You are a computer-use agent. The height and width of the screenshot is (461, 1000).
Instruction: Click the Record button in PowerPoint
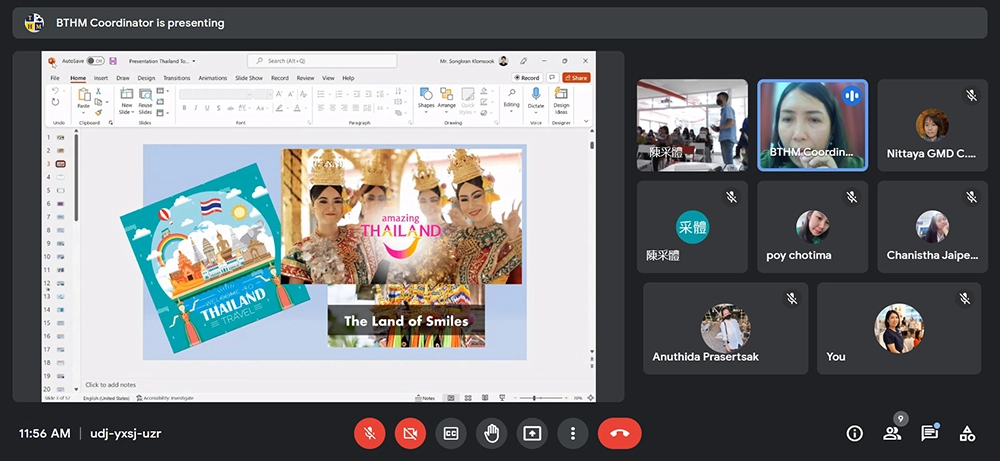point(527,78)
